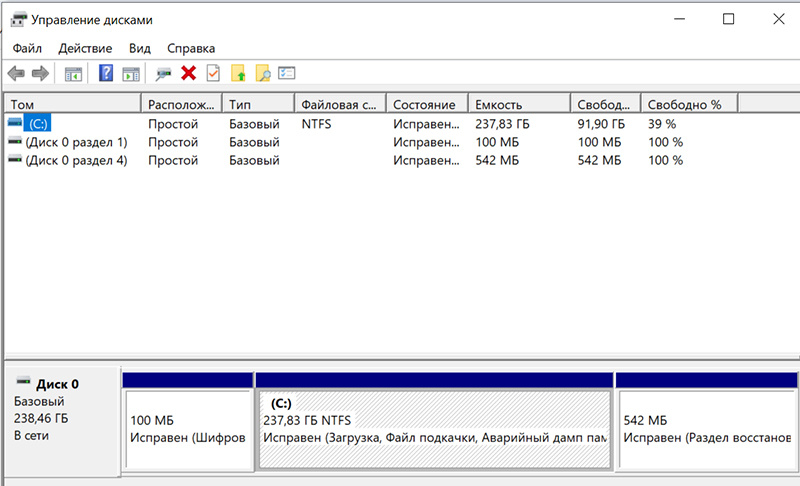Sort by the Располож... column header

pos(182,104)
